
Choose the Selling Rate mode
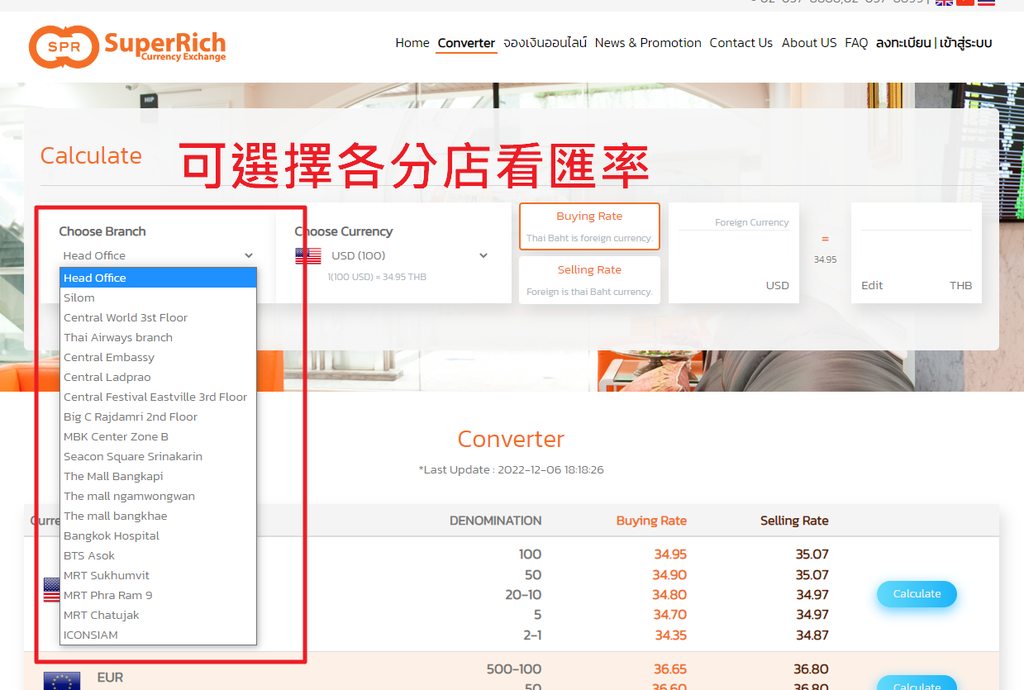(x=589, y=280)
